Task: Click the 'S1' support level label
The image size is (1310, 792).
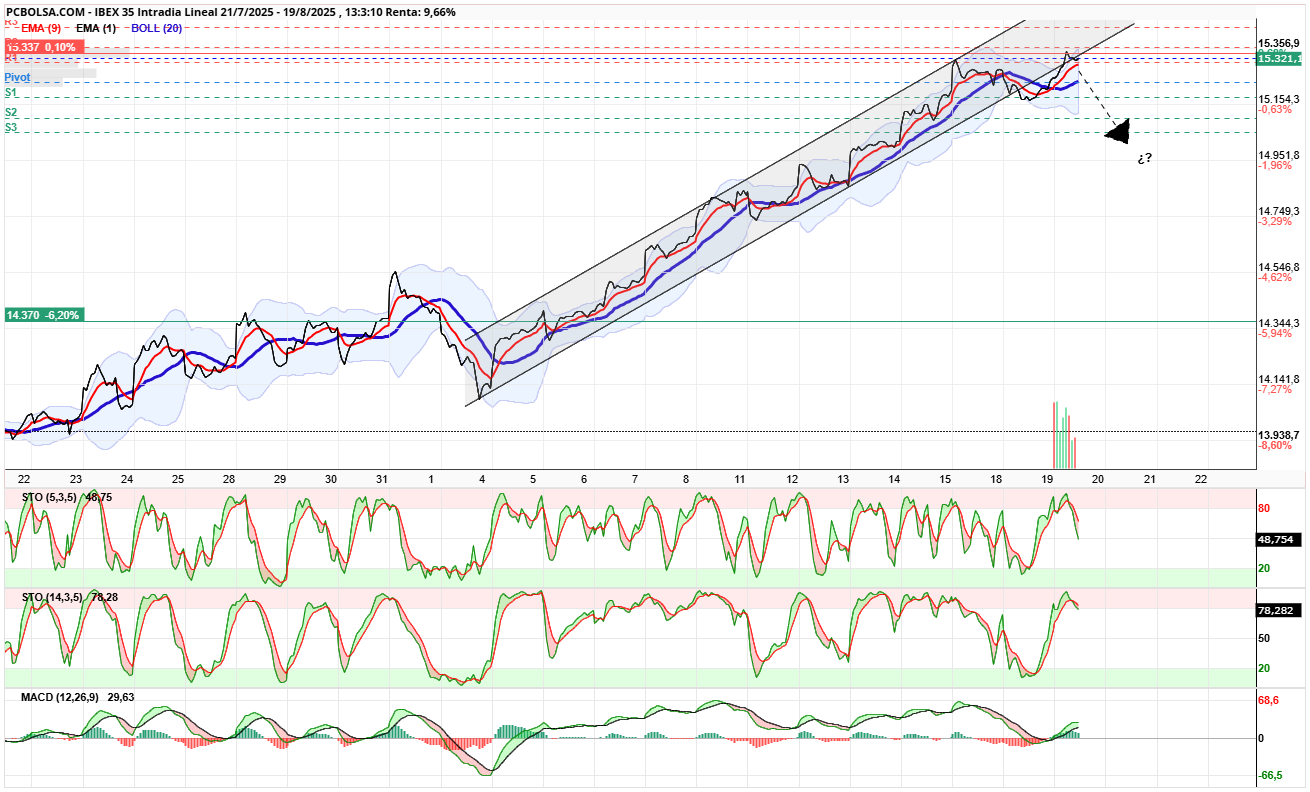Action: [x=11, y=92]
